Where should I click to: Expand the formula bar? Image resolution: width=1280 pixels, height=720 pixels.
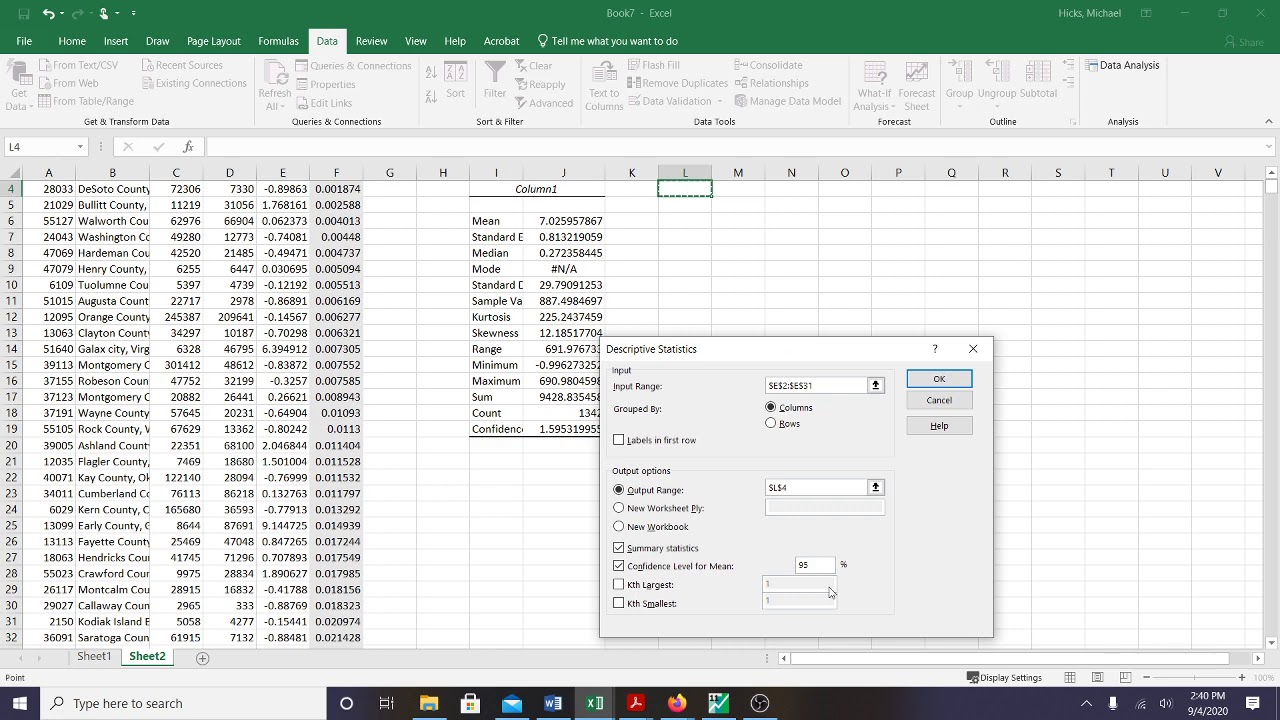coord(1269,147)
